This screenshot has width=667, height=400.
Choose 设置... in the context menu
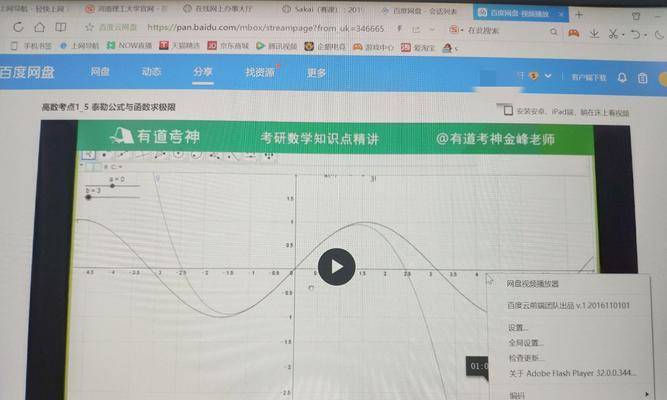[x=518, y=328]
